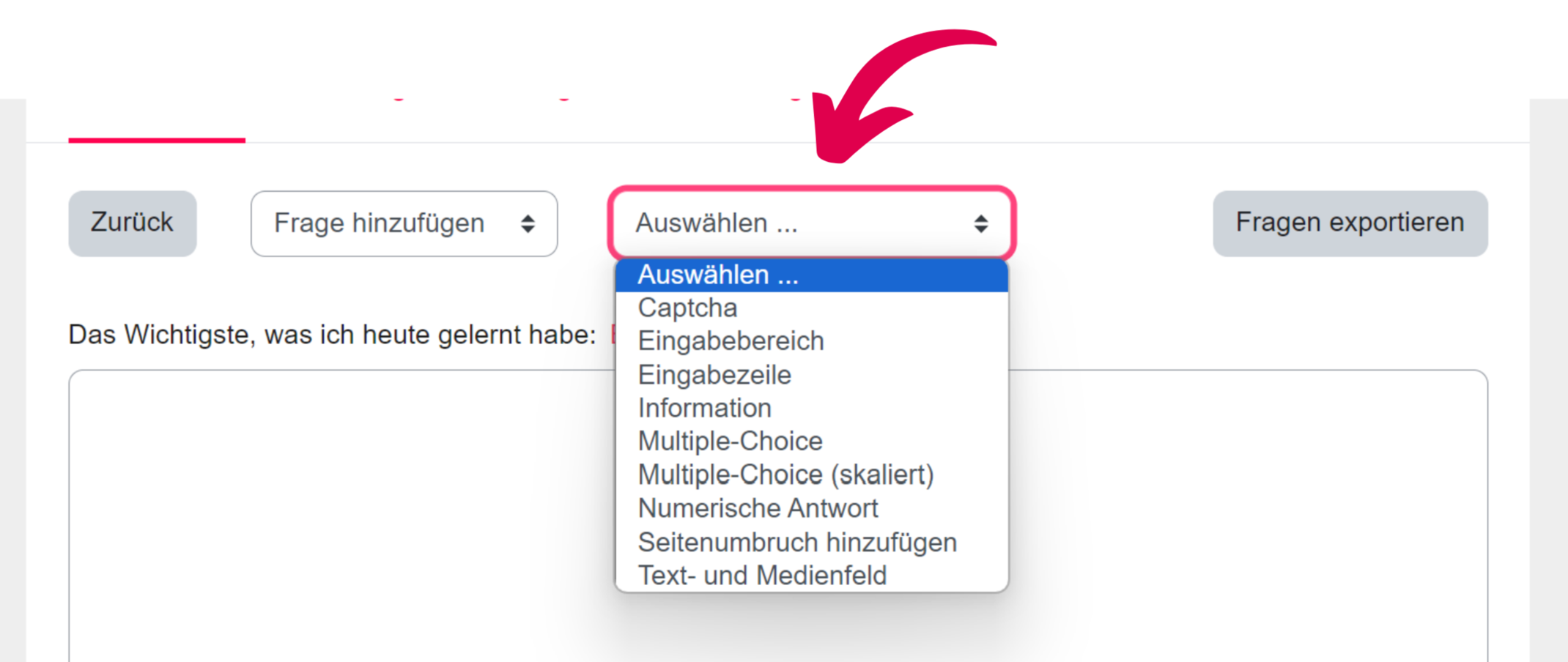This screenshot has width=1568, height=662.
Task: Click inside the large answer text area
Action: [x=337, y=513]
